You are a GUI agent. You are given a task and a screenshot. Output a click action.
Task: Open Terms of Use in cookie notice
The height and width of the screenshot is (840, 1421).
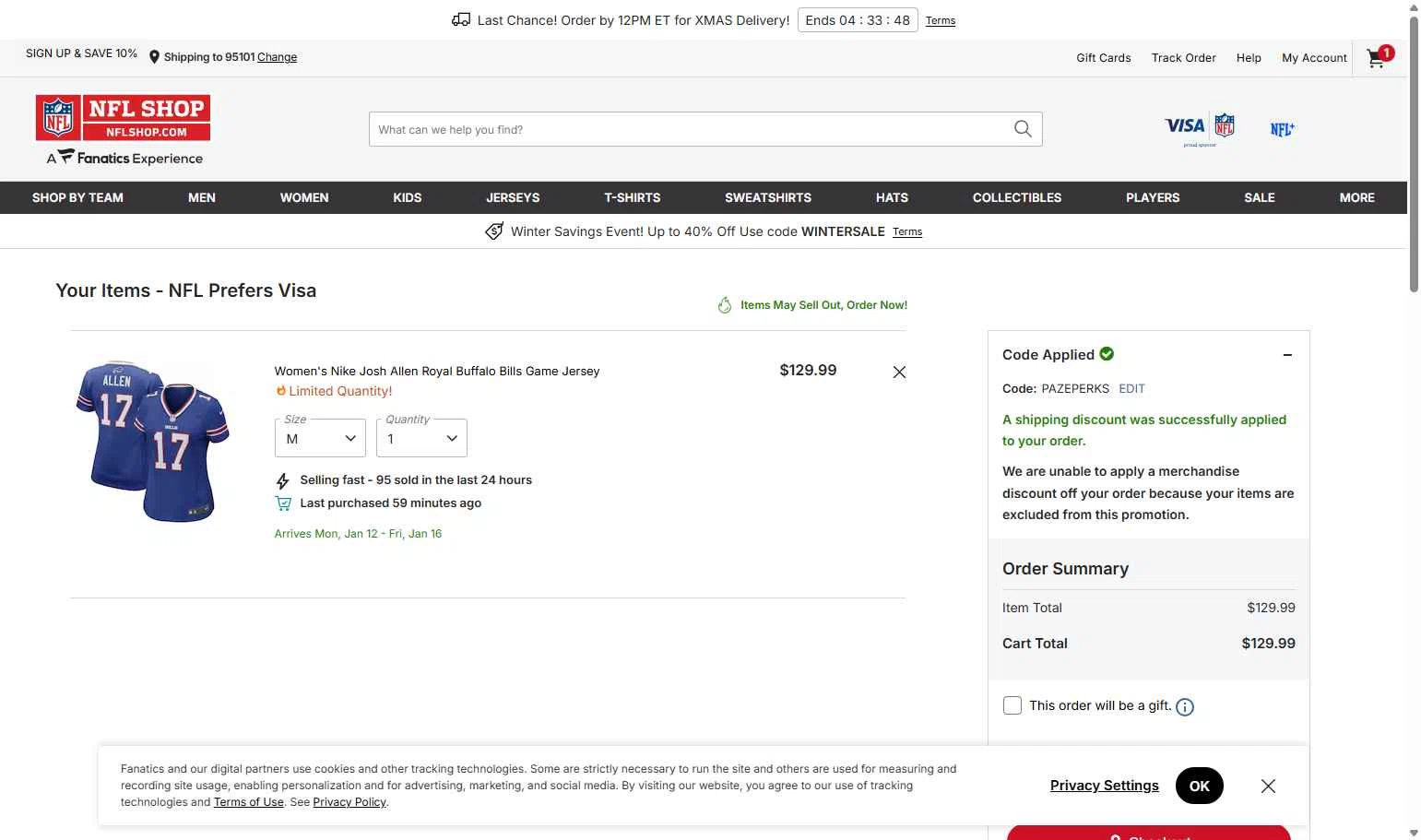click(x=249, y=802)
